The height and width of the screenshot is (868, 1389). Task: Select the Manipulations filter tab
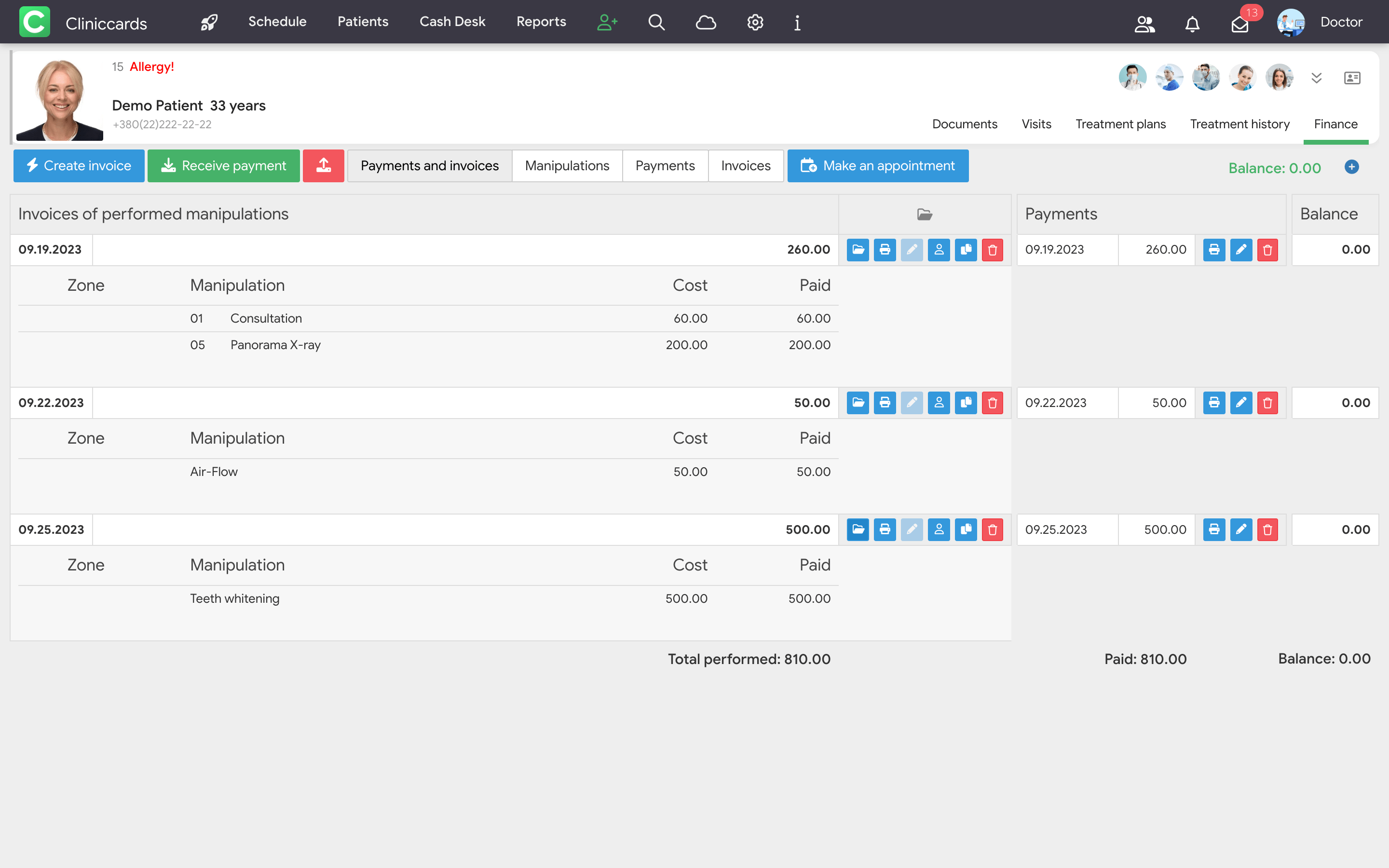point(567,166)
